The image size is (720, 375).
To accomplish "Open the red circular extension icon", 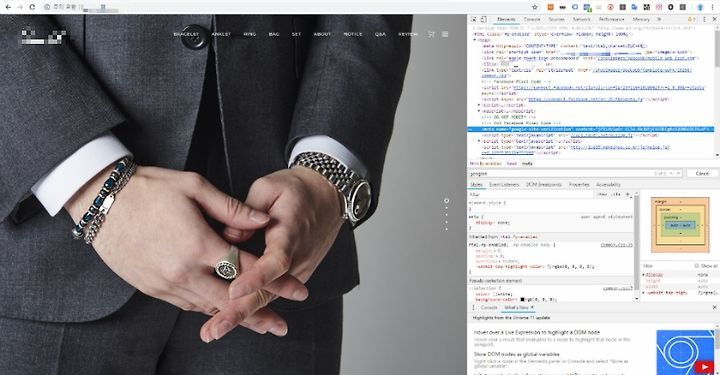I will coord(611,7).
